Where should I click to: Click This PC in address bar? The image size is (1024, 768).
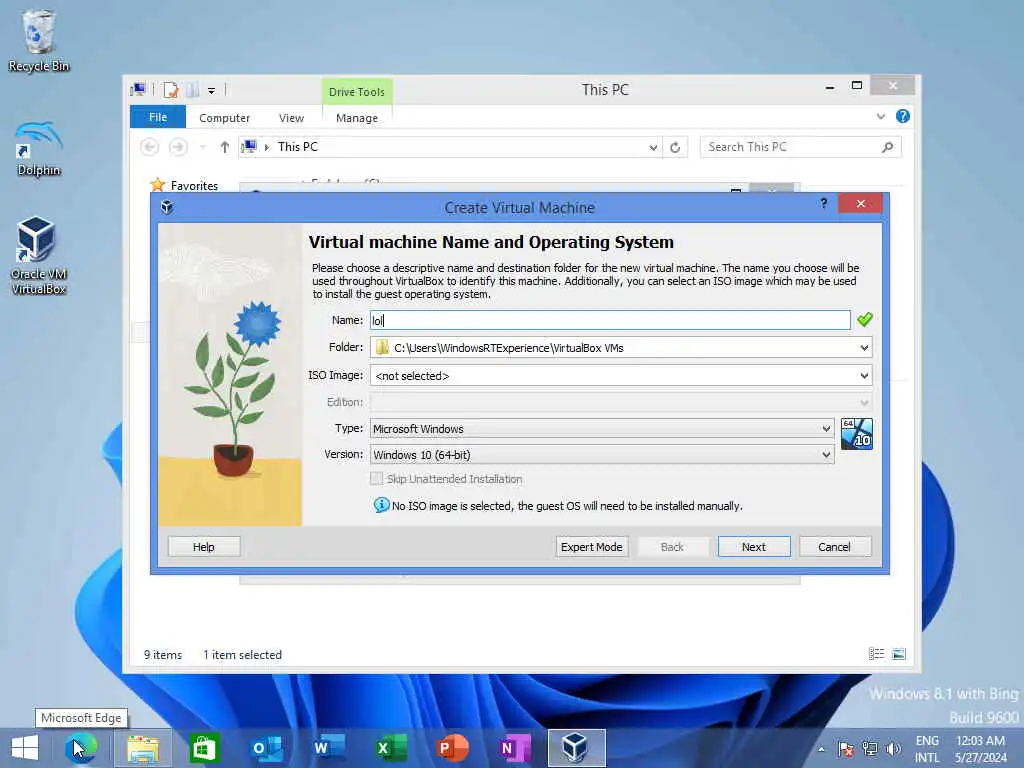tap(298, 147)
